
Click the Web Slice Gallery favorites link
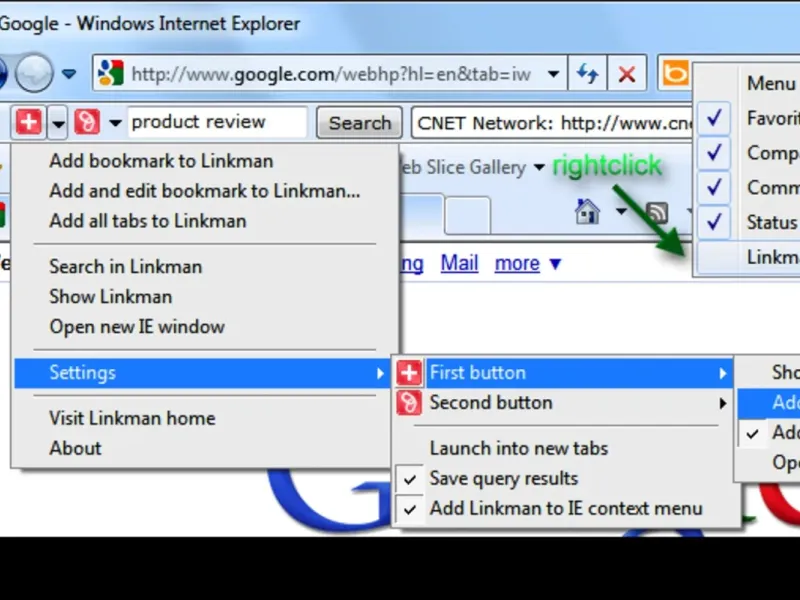click(x=462, y=167)
